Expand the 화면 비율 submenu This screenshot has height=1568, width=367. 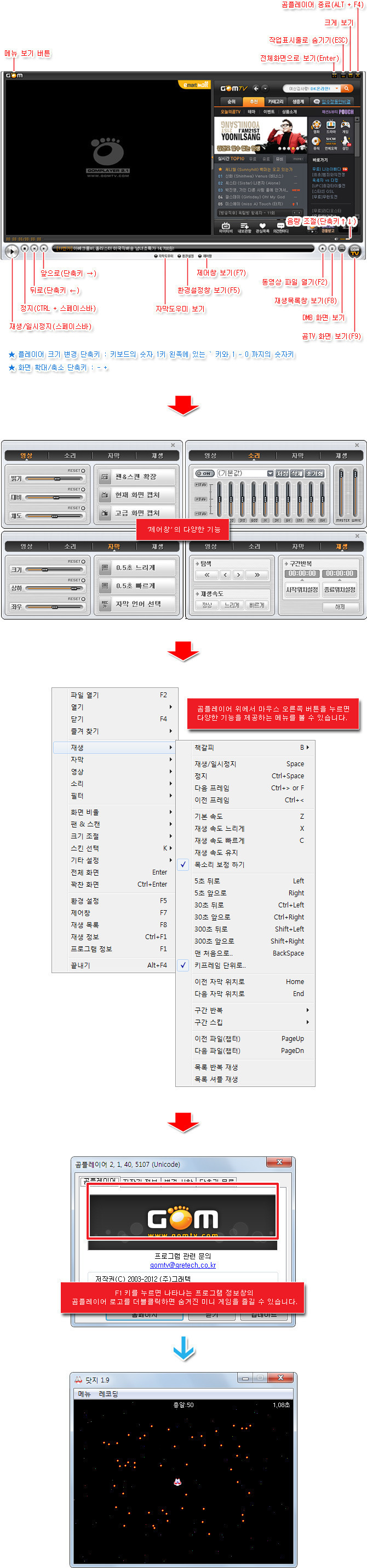point(114,812)
